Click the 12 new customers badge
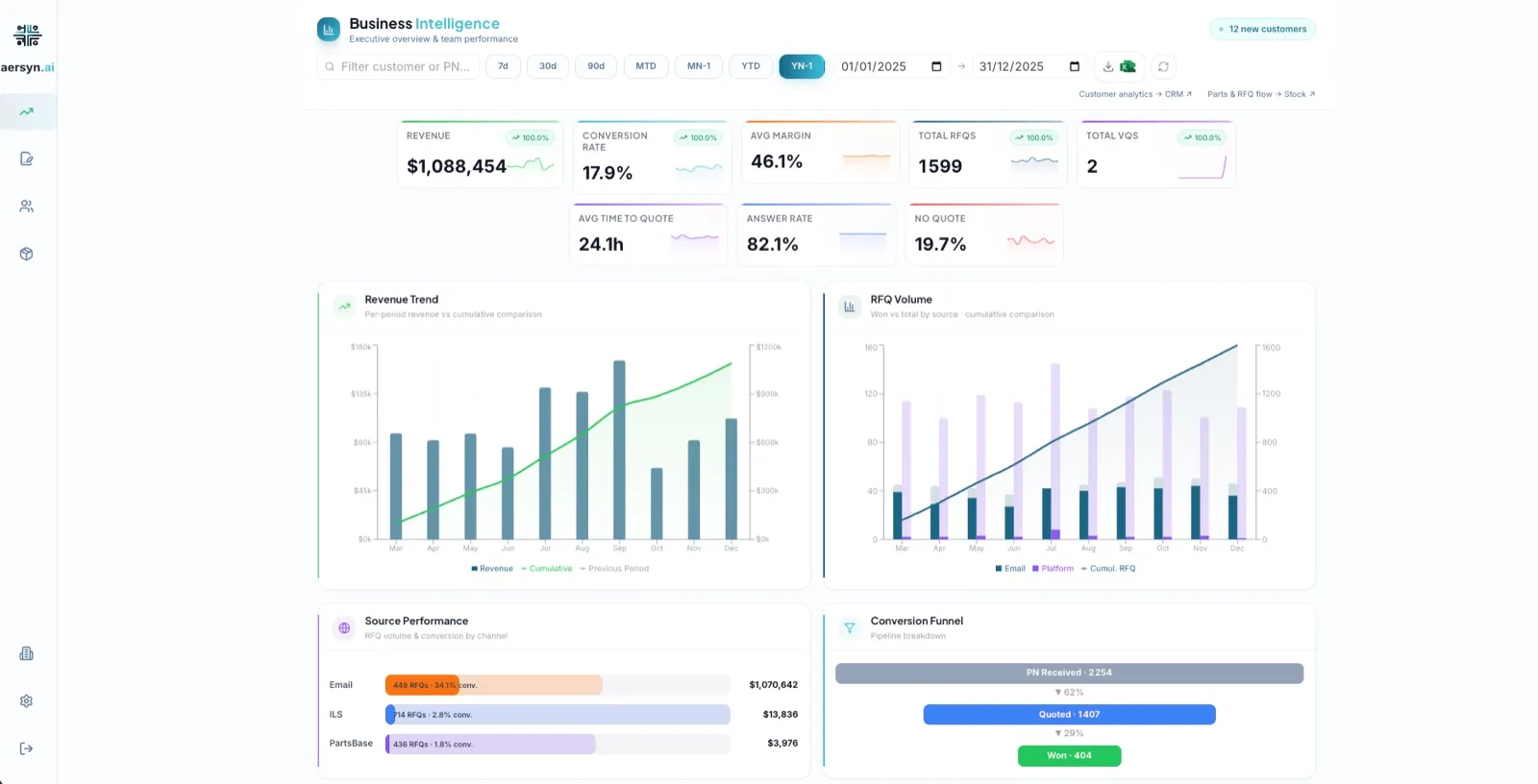Screen dimensions: 1538x784 (1262, 29)
